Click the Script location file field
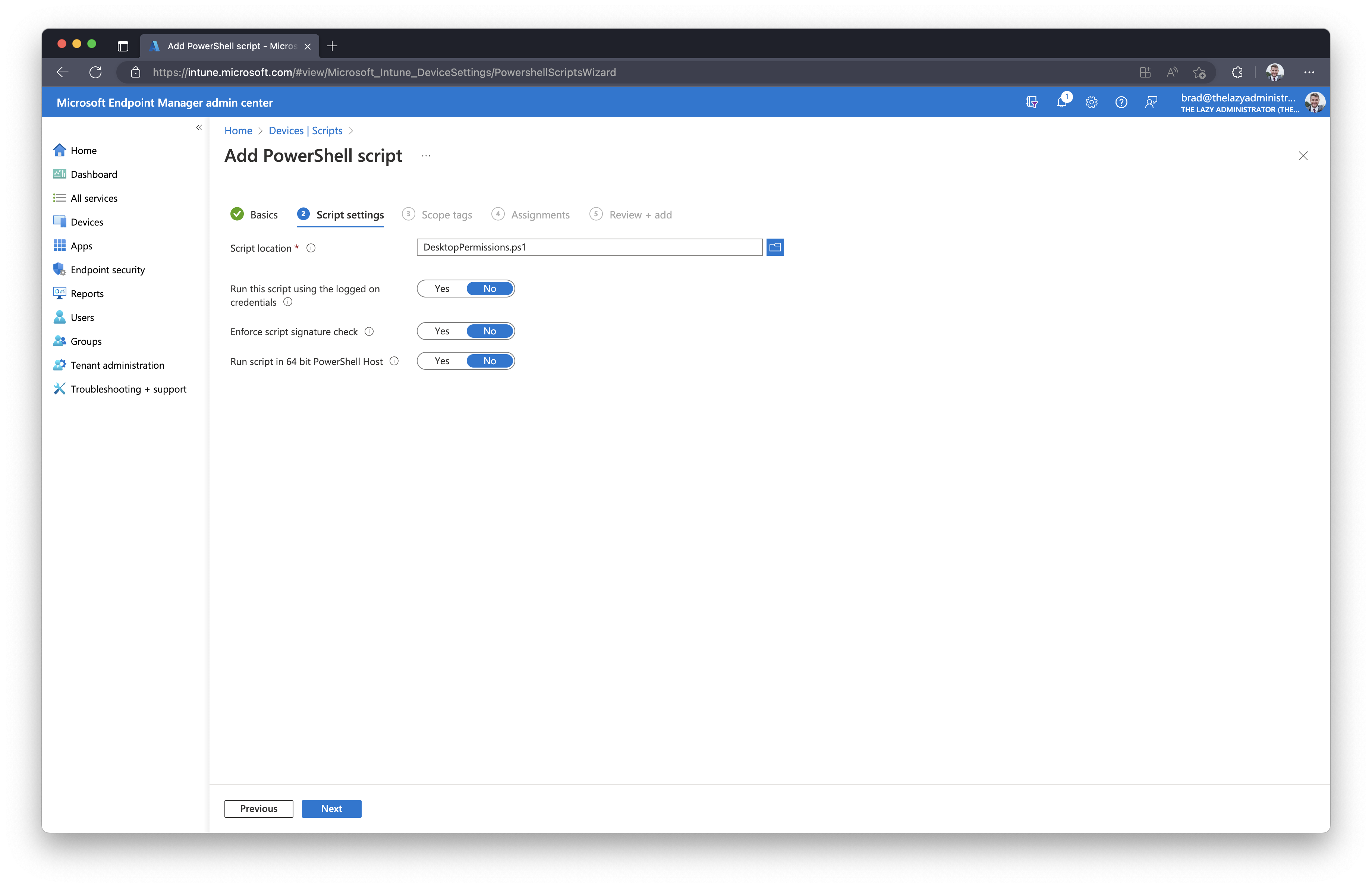 tap(589, 247)
